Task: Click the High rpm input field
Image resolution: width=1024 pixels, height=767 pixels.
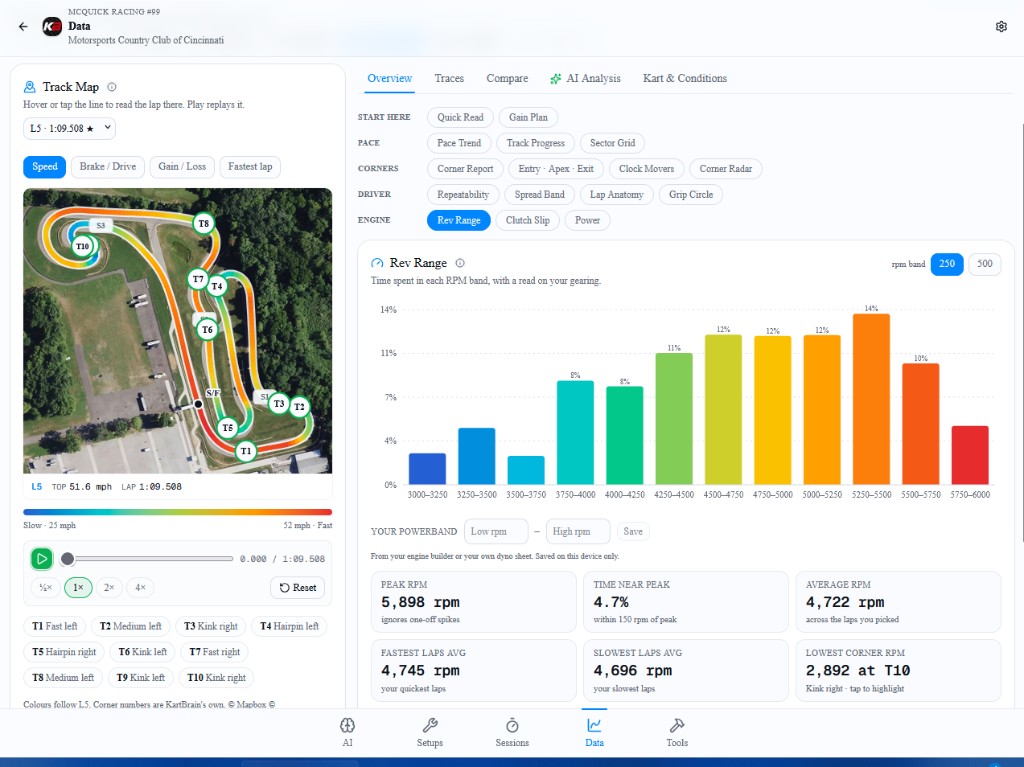Action: coord(578,532)
